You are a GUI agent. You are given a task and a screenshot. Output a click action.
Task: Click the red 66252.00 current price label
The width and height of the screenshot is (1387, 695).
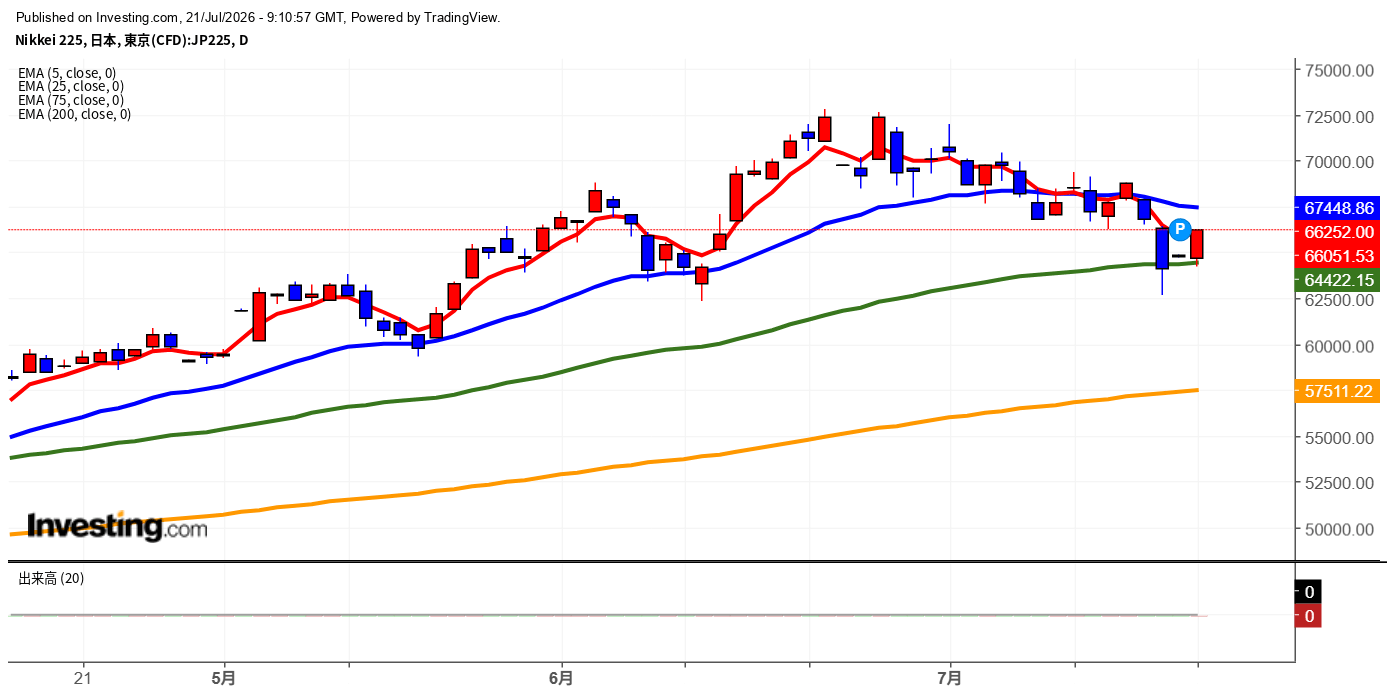[x=1338, y=232]
